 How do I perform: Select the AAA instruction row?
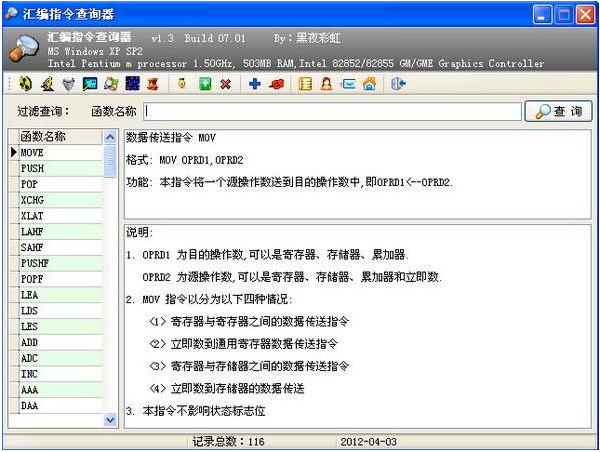coord(60,390)
